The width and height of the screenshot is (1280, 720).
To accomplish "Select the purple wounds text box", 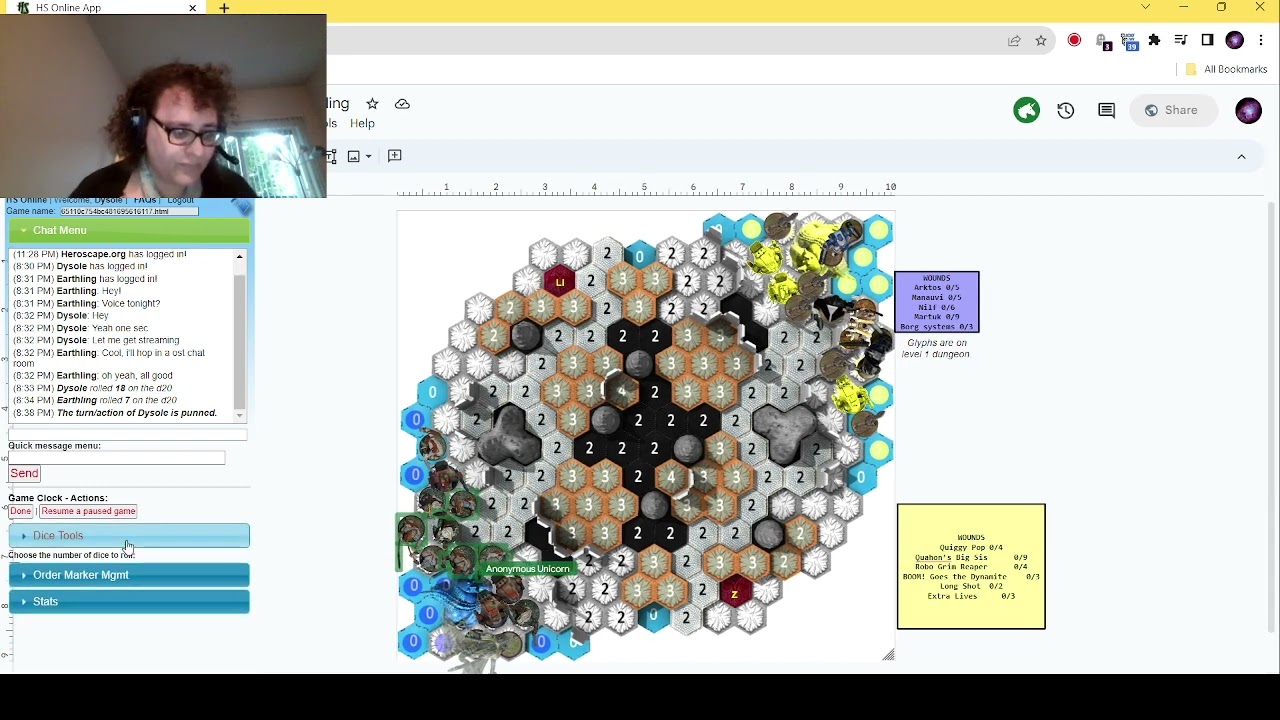I will 937,302.
